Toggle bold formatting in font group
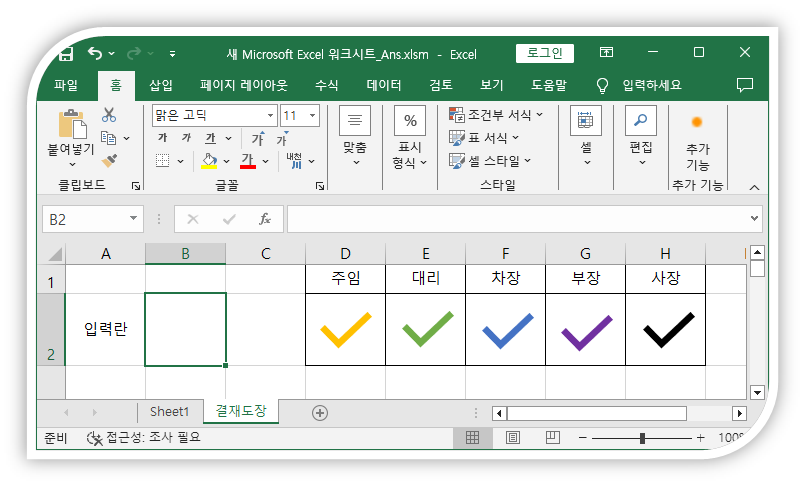Screen dimensions: 805x486 click(162, 138)
